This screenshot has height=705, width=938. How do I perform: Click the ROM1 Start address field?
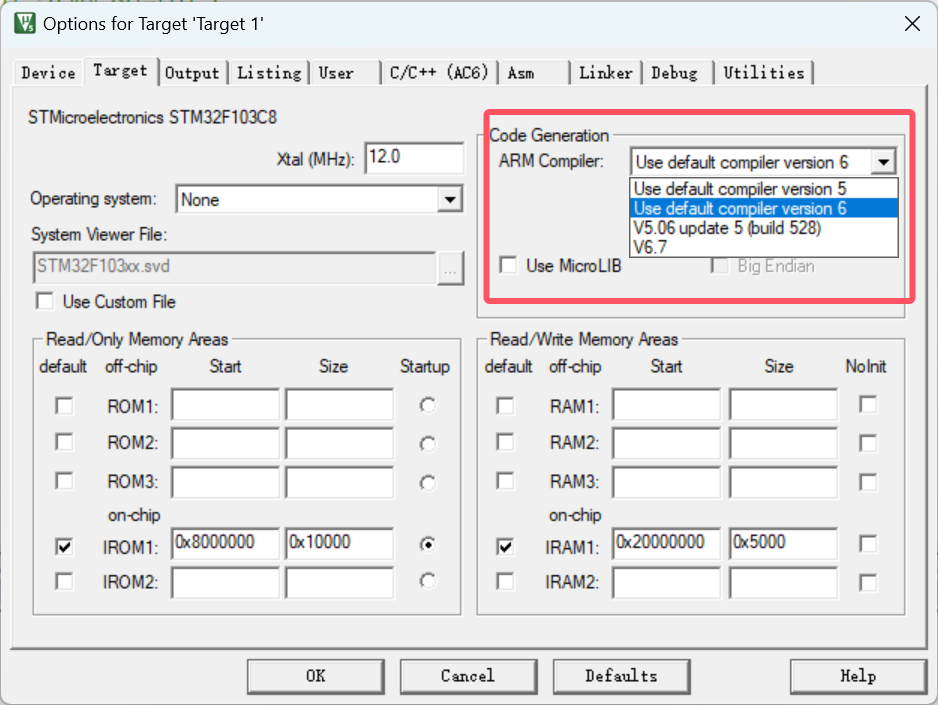tap(226, 405)
